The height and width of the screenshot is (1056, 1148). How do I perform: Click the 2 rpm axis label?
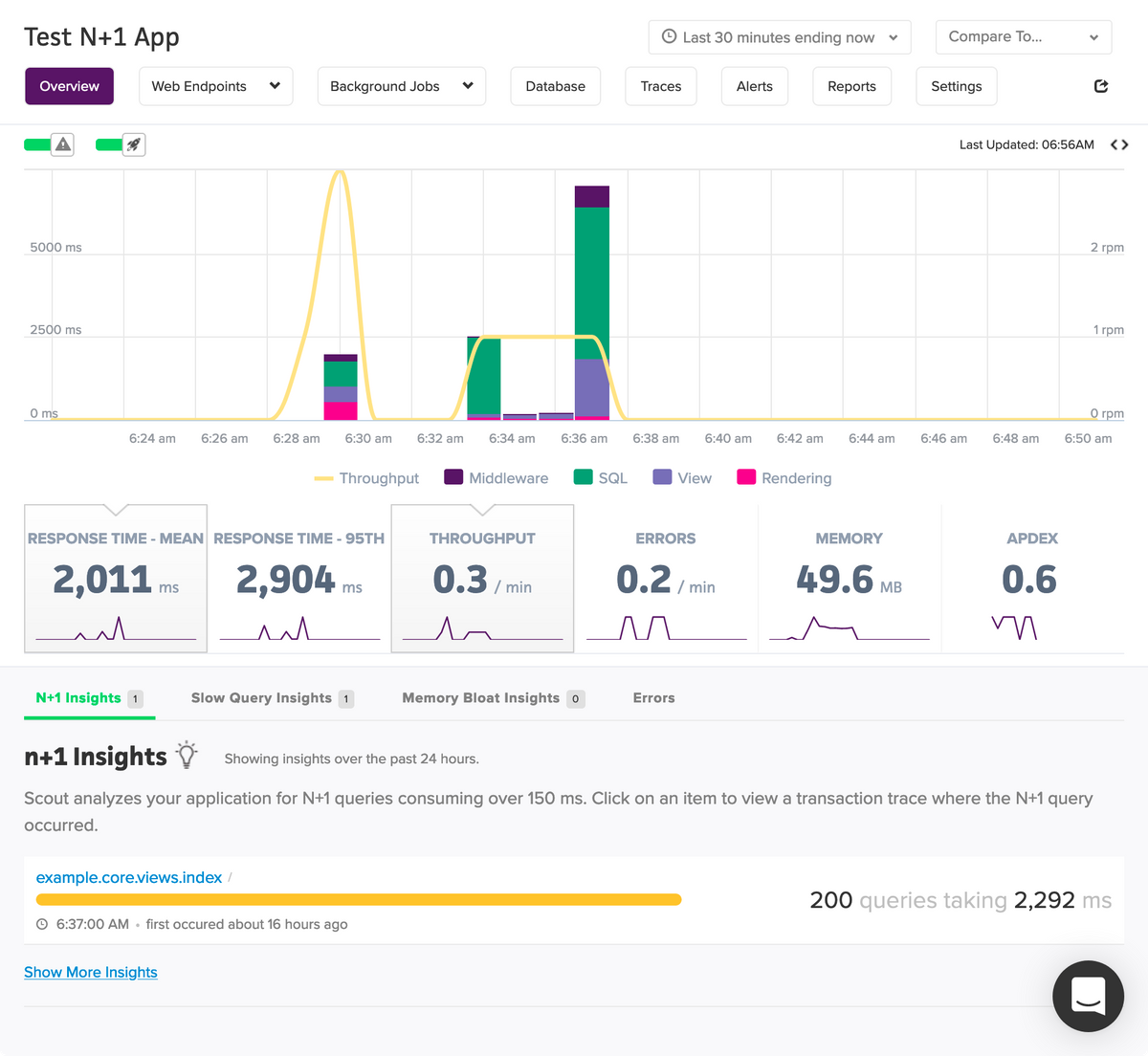(x=1107, y=247)
